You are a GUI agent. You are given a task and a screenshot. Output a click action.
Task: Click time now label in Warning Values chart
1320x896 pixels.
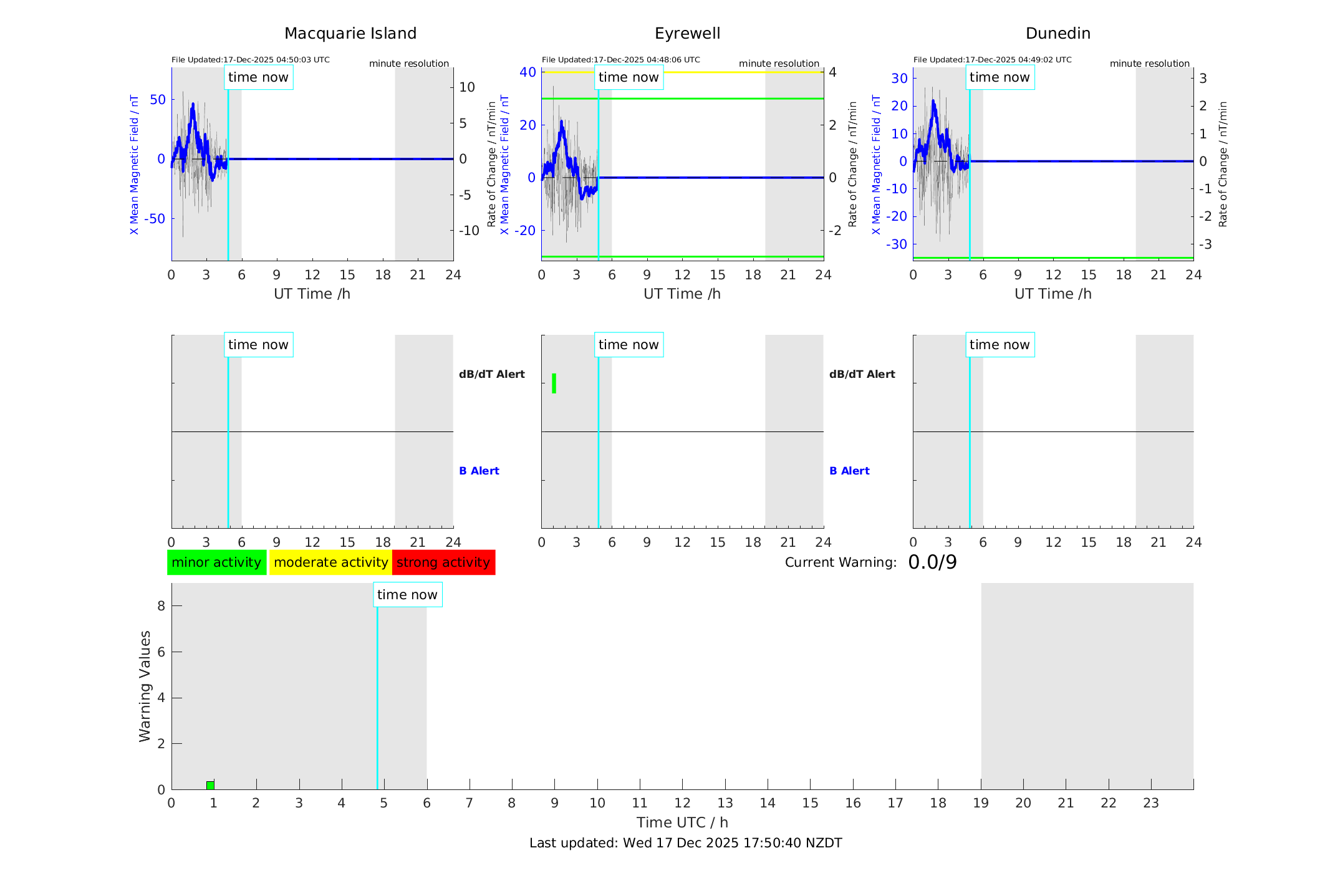(x=407, y=595)
